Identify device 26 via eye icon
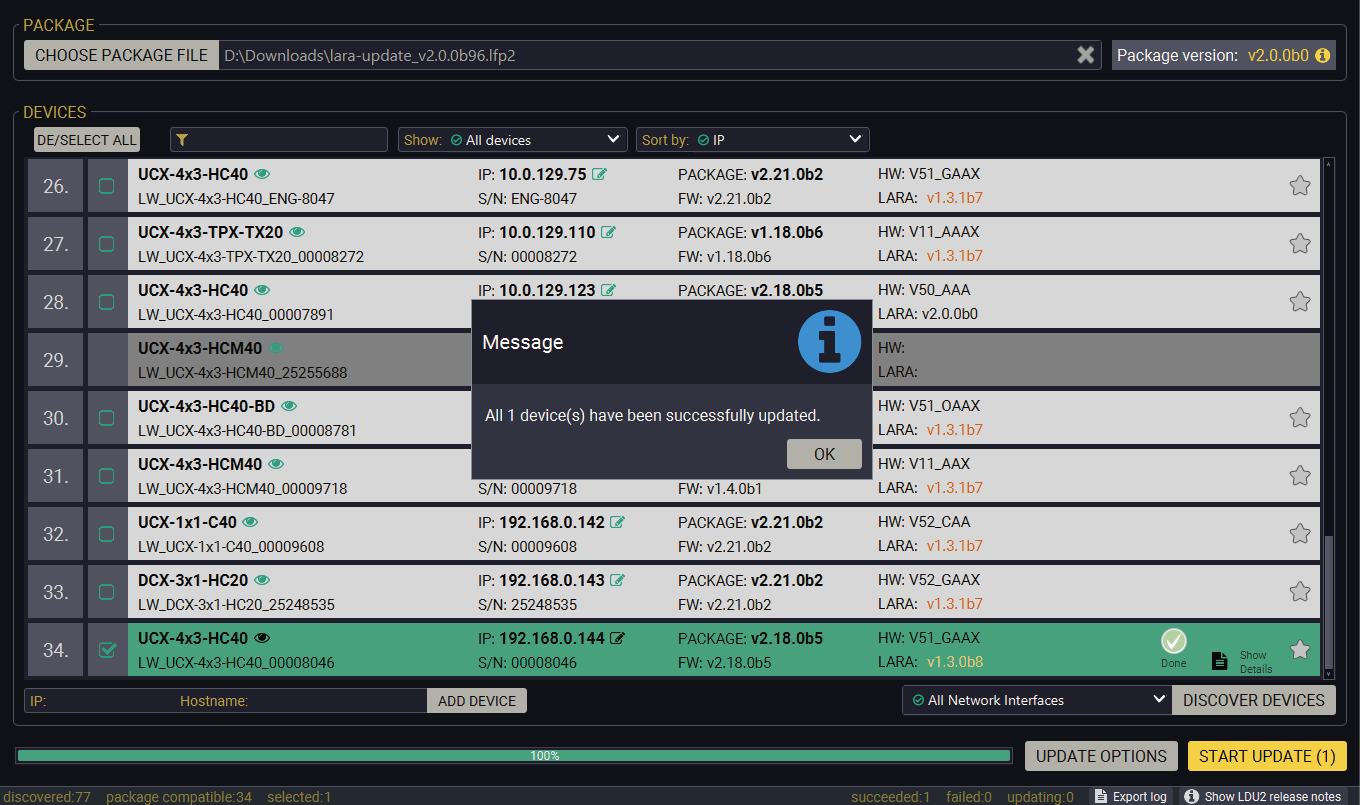This screenshot has height=805, width=1360. [262, 174]
